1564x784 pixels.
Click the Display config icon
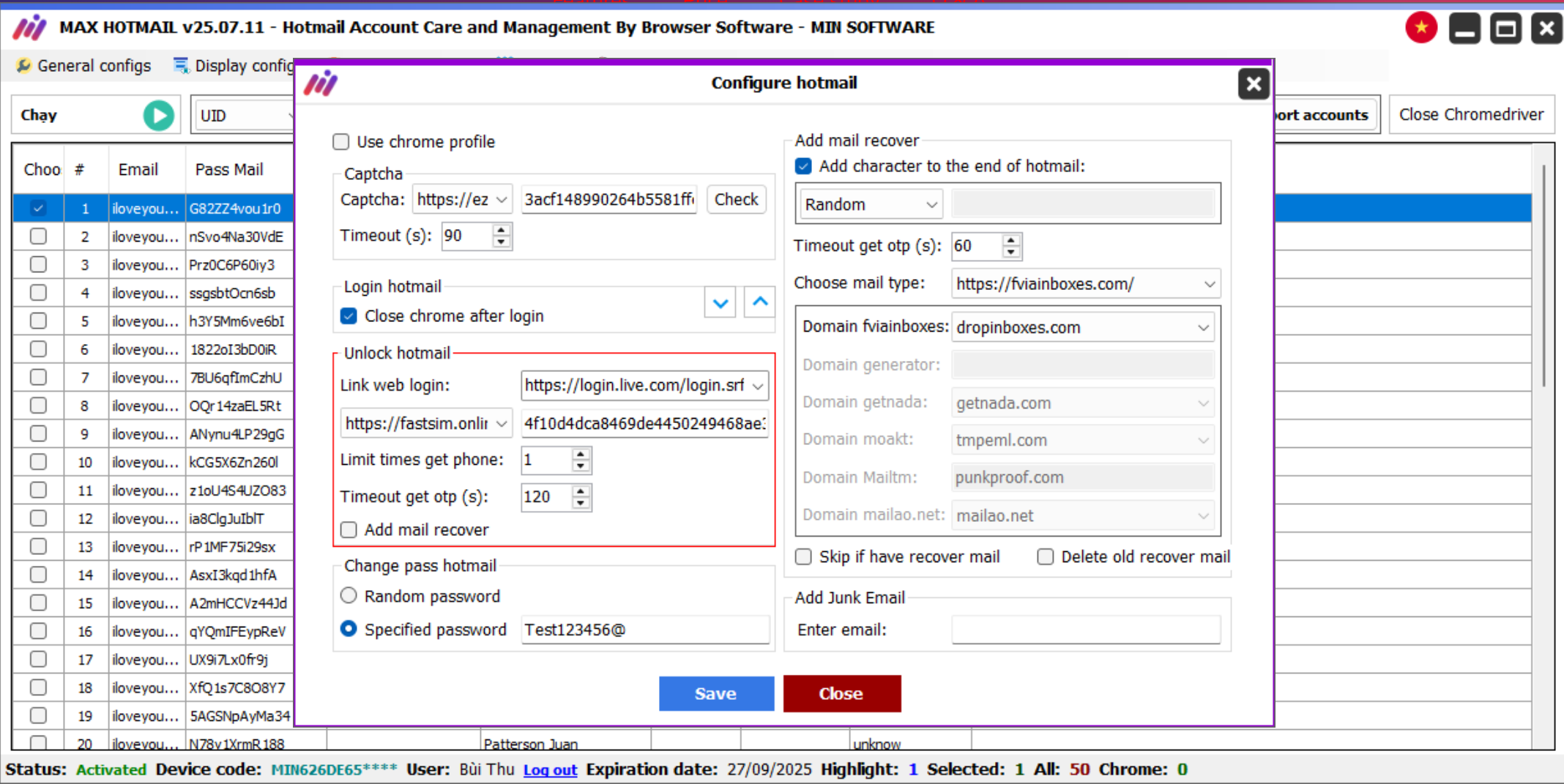coord(181,66)
